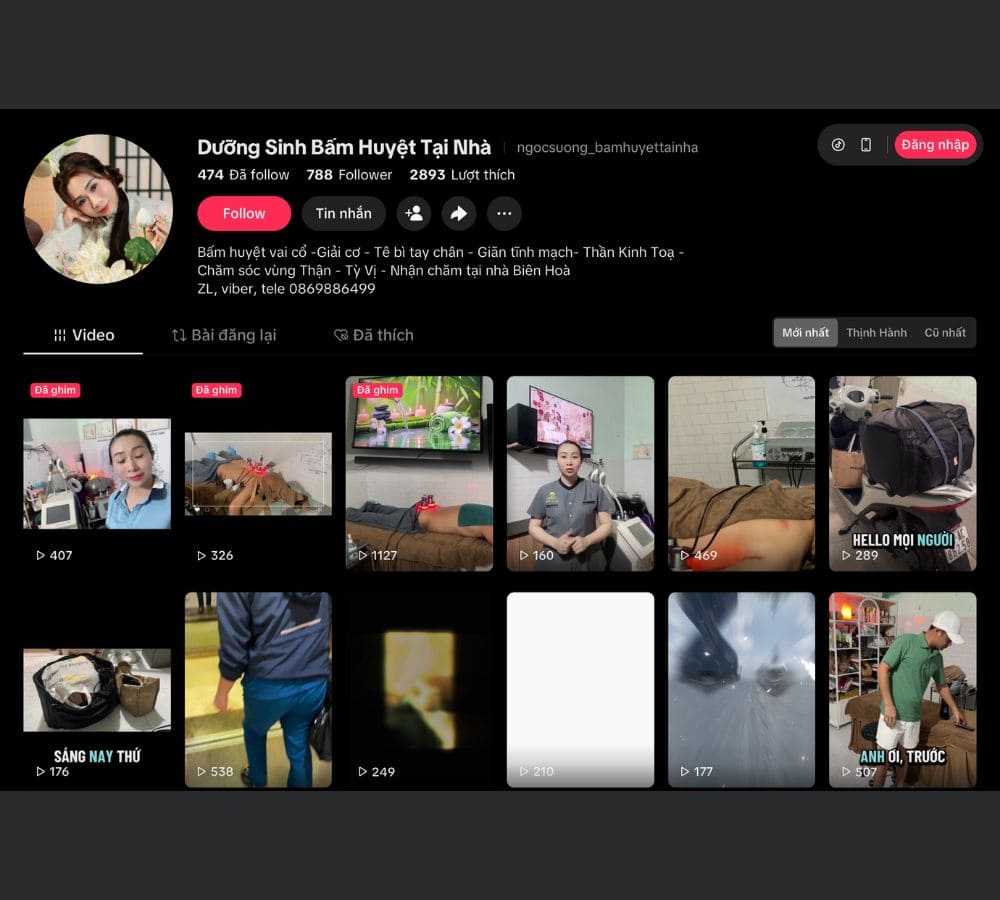The height and width of the screenshot is (900, 1000).
Task: Click the phone number 0869886499 in bio
Action: pyautogui.click(x=332, y=289)
